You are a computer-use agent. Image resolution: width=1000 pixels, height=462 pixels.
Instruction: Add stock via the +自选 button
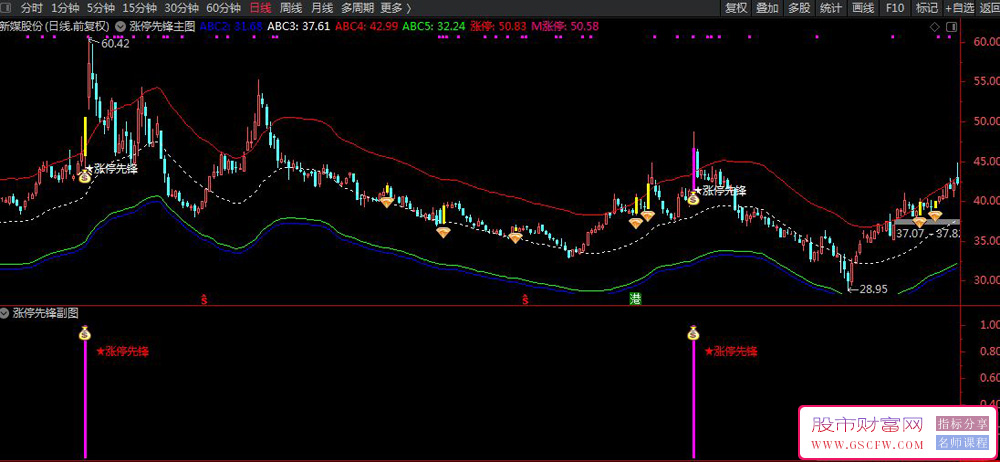pos(960,8)
